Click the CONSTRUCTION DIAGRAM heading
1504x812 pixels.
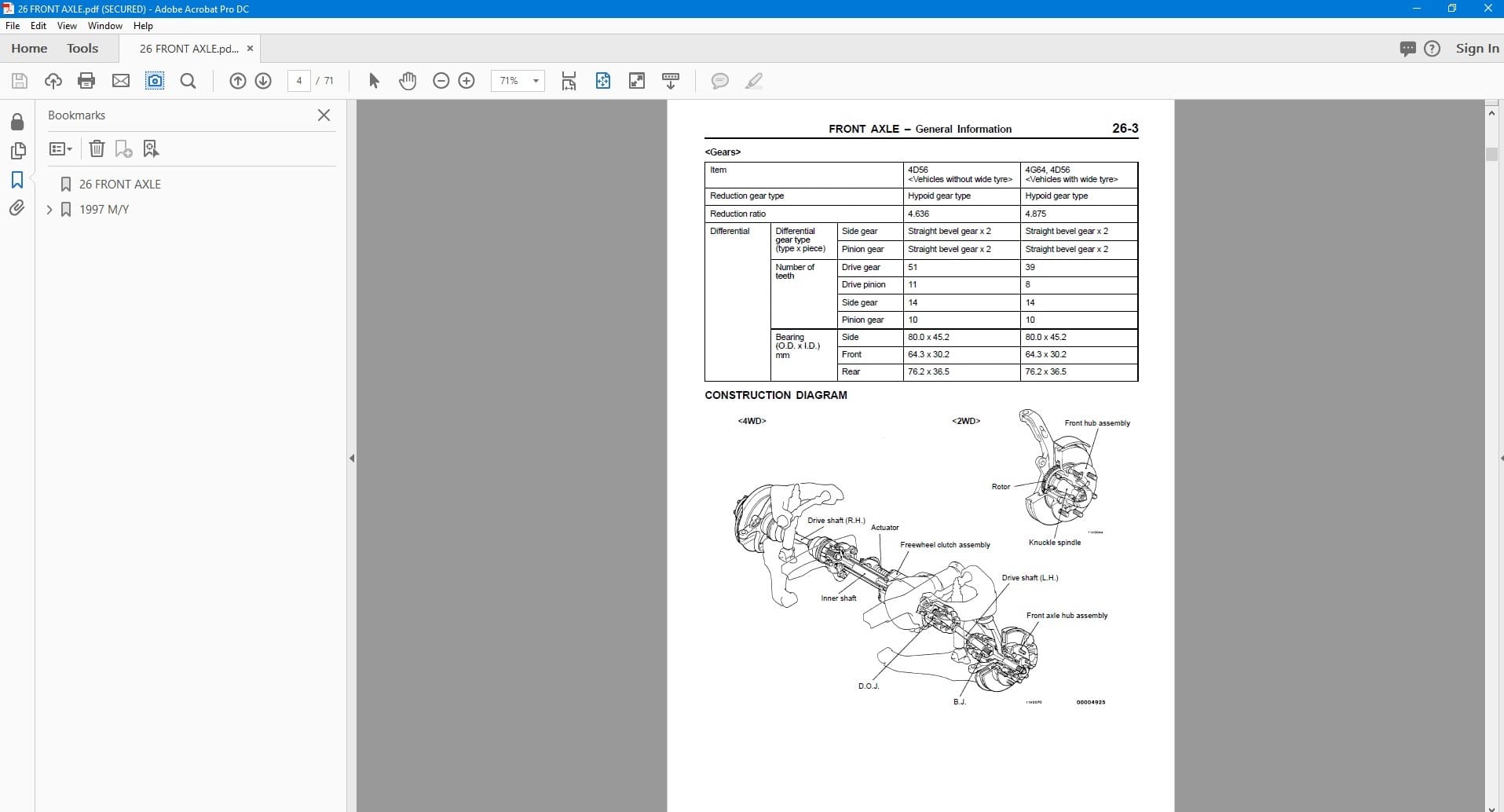[x=776, y=395]
